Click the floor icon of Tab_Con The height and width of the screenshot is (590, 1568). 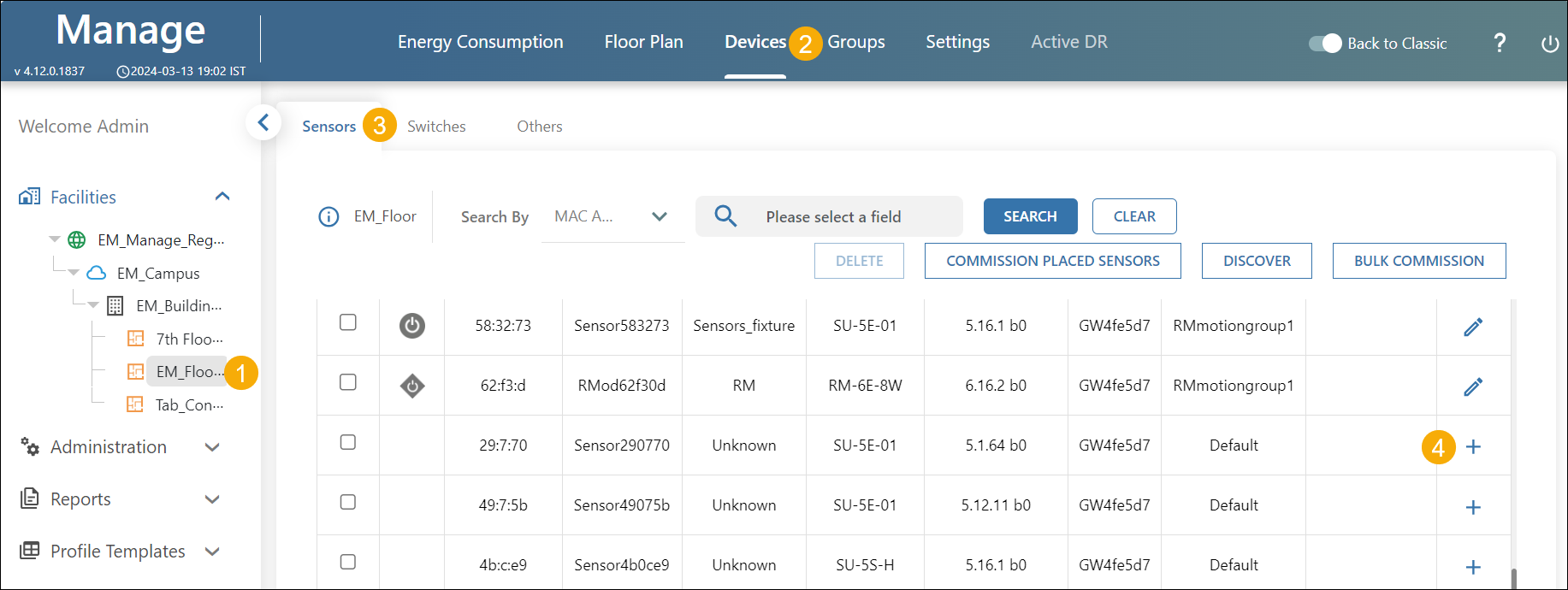click(135, 404)
